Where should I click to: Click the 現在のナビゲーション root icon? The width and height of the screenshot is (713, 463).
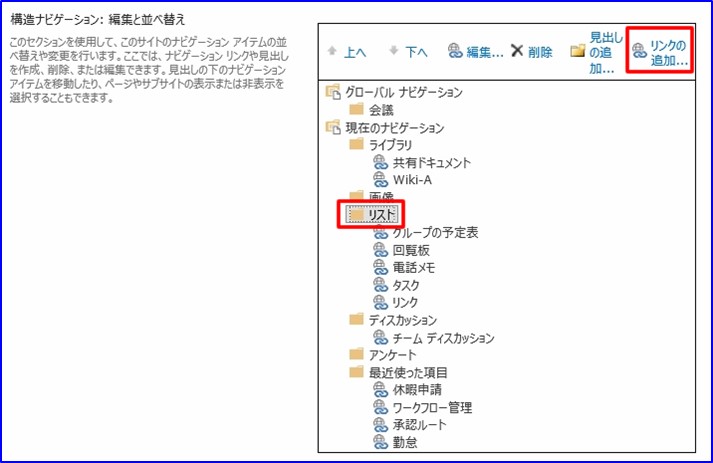pyautogui.click(x=333, y=127)
